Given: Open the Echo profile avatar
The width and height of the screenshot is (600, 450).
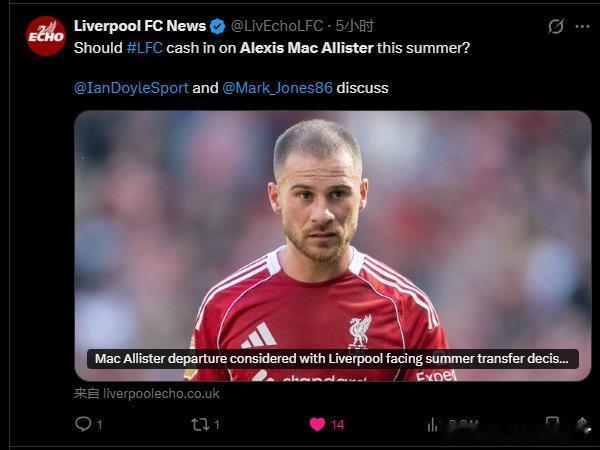Looking at the screenshot, I should coord(46,36).
